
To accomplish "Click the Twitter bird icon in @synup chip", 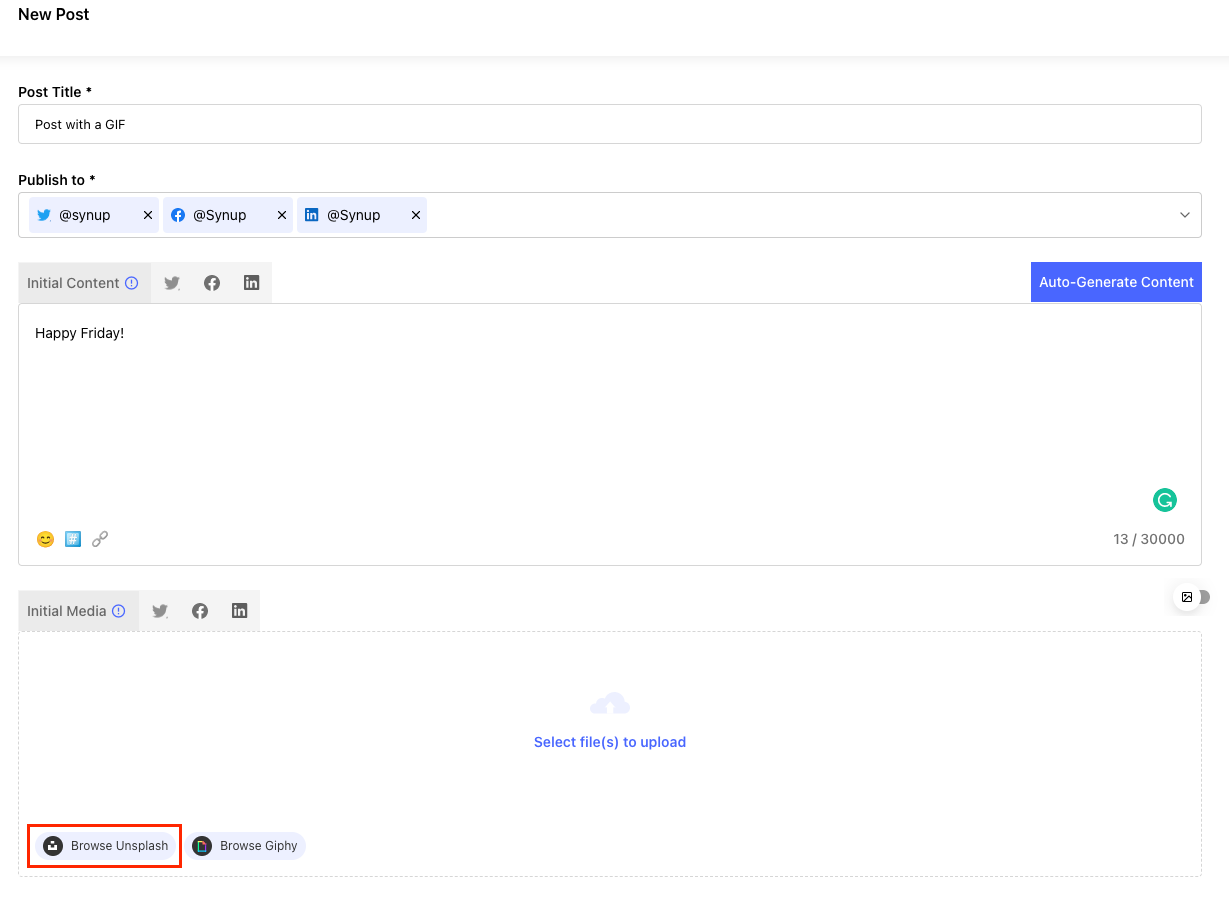I will pyautogui.click(x=44, y=215).
